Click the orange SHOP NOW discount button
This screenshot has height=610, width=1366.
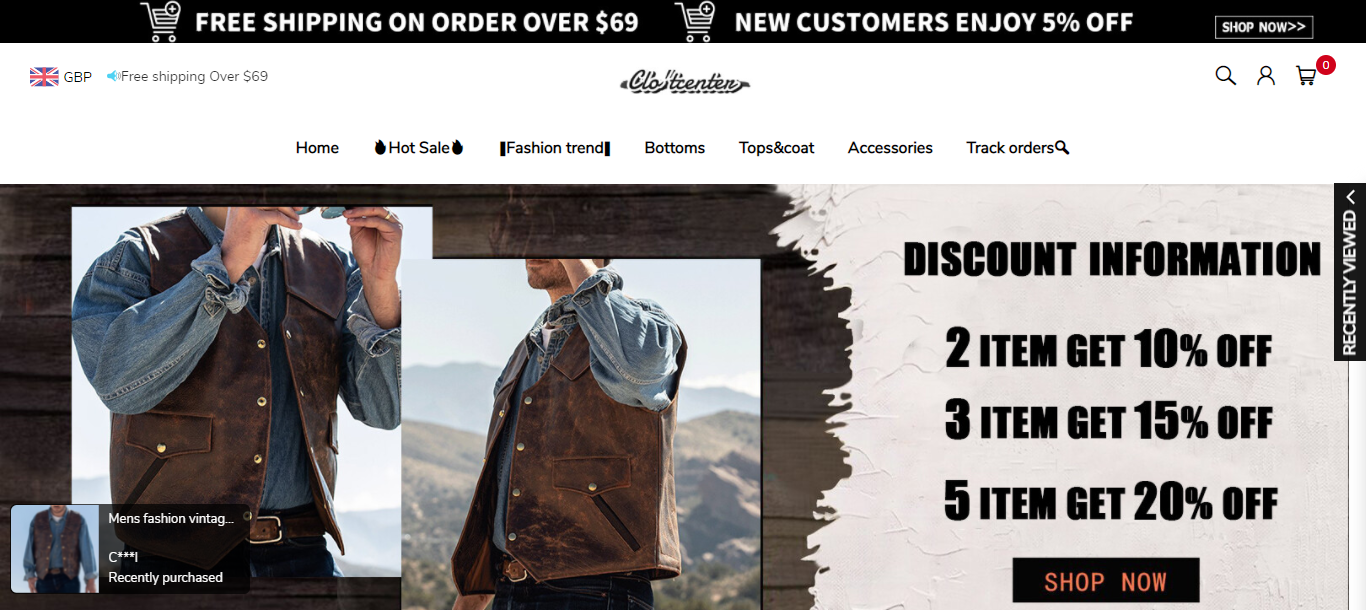(1105, 581)
